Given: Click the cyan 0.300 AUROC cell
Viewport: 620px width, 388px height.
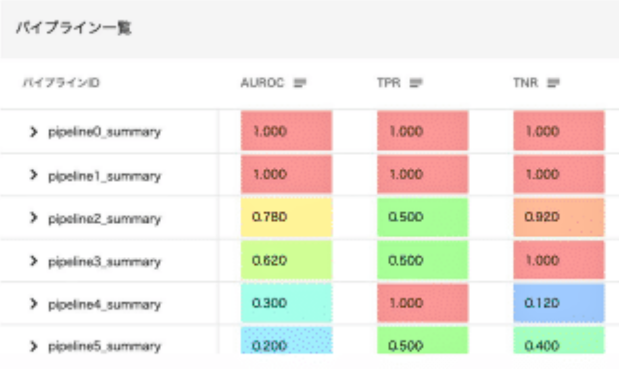Looking at the screenshot, I should [x=286, y=303].
